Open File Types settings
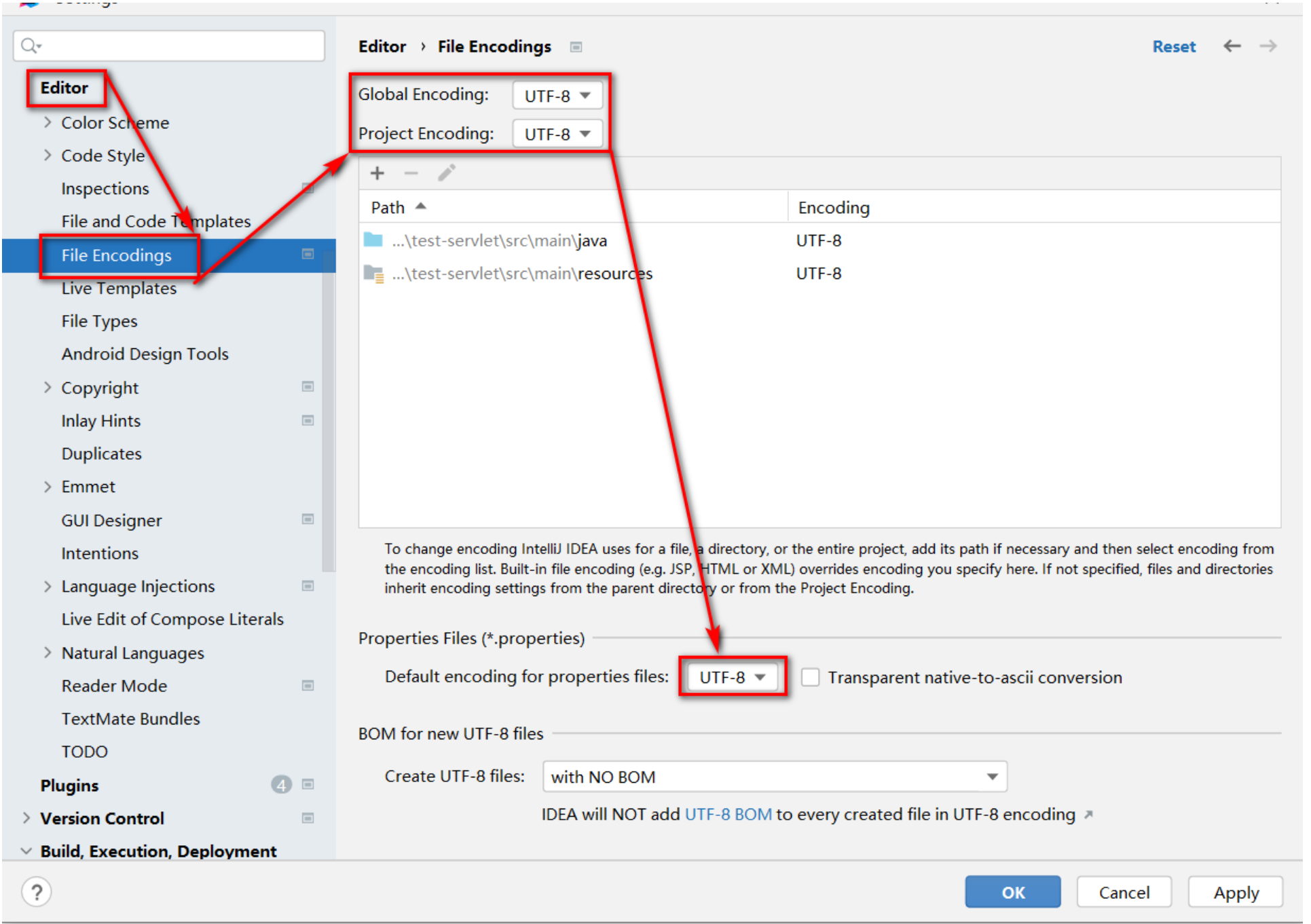1311x924 pixels. (x=99, y=321)
